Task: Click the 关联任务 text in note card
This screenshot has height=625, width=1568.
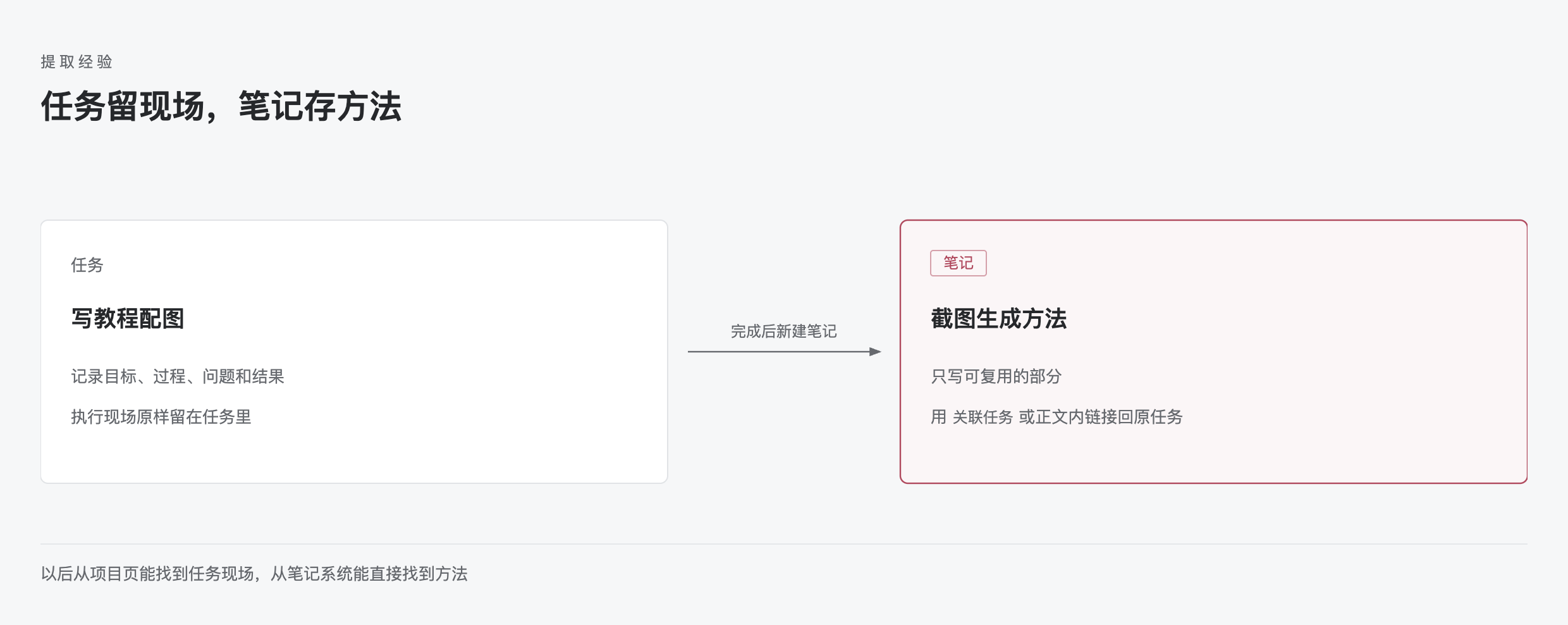Action: [983, 417]
